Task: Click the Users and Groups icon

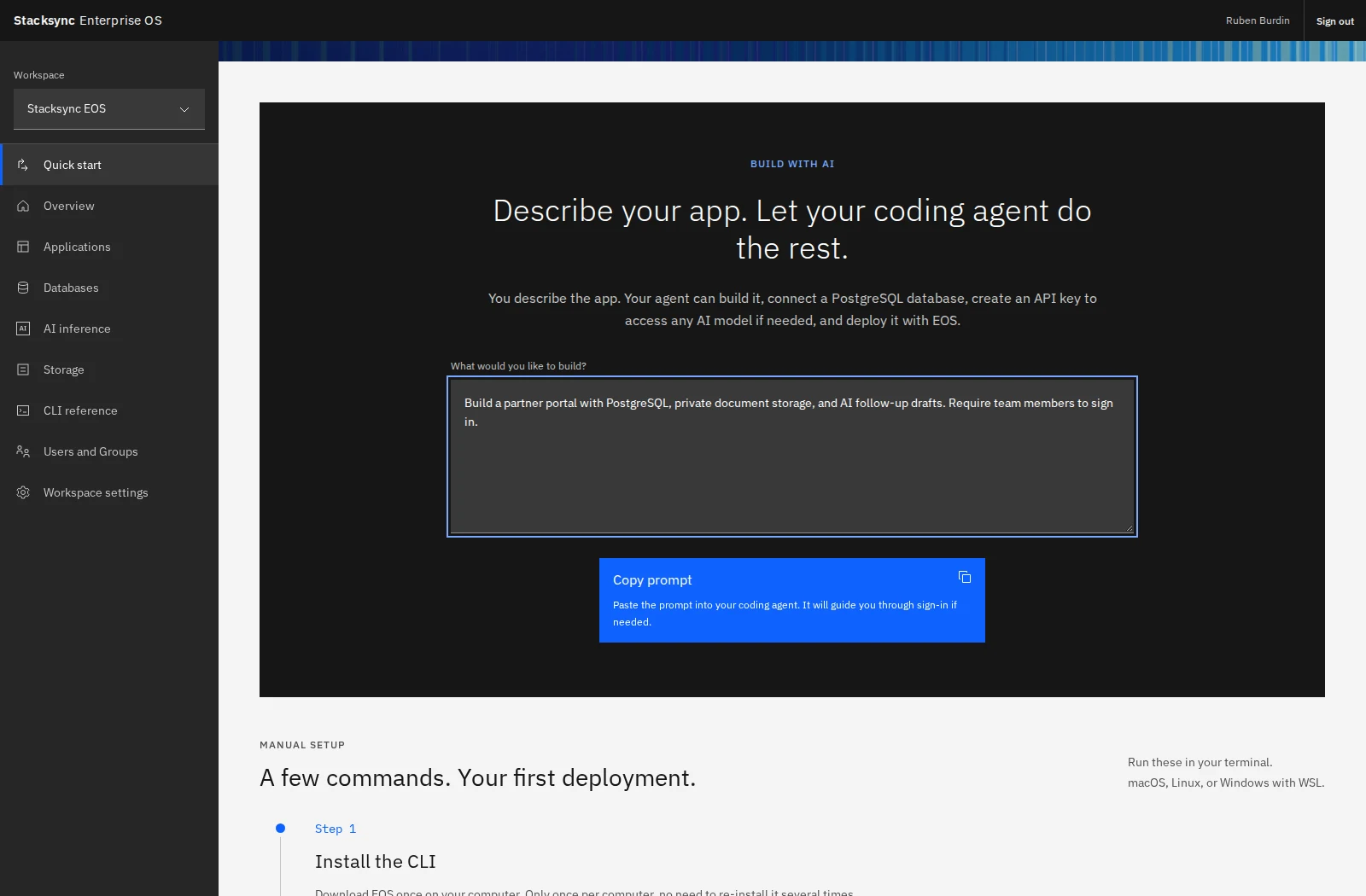Action: tap(23, 451)
